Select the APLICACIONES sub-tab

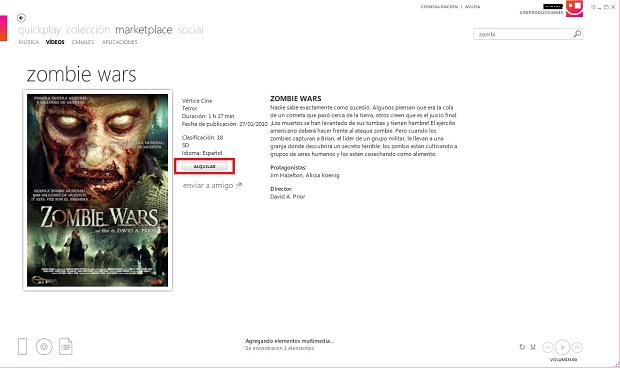click(x=119, y=42)
